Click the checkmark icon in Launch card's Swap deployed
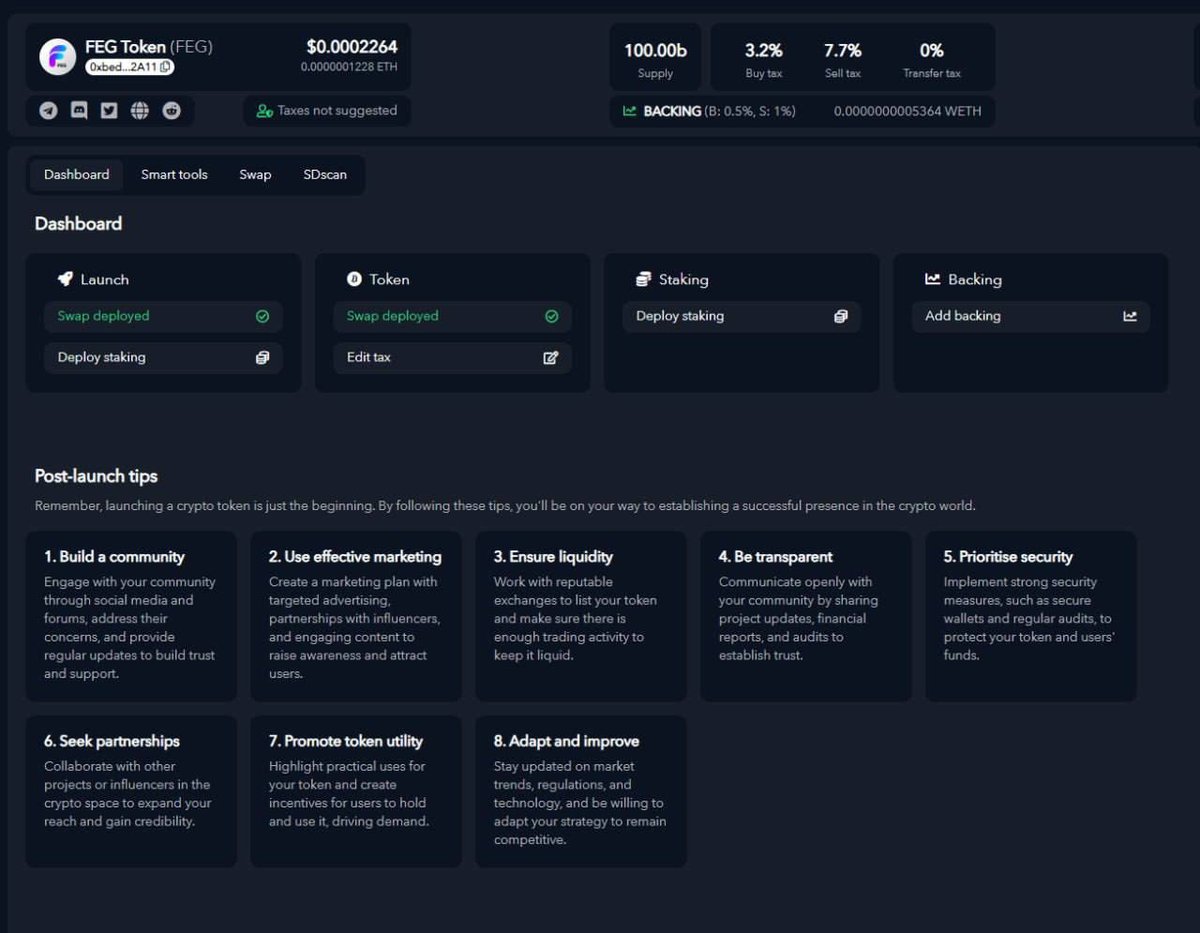1200x933 pixels. (x=262, y=316)
